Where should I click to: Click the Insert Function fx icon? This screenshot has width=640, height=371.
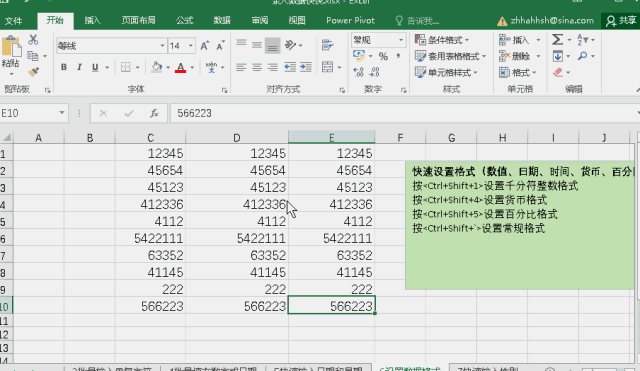click(154, 113)
